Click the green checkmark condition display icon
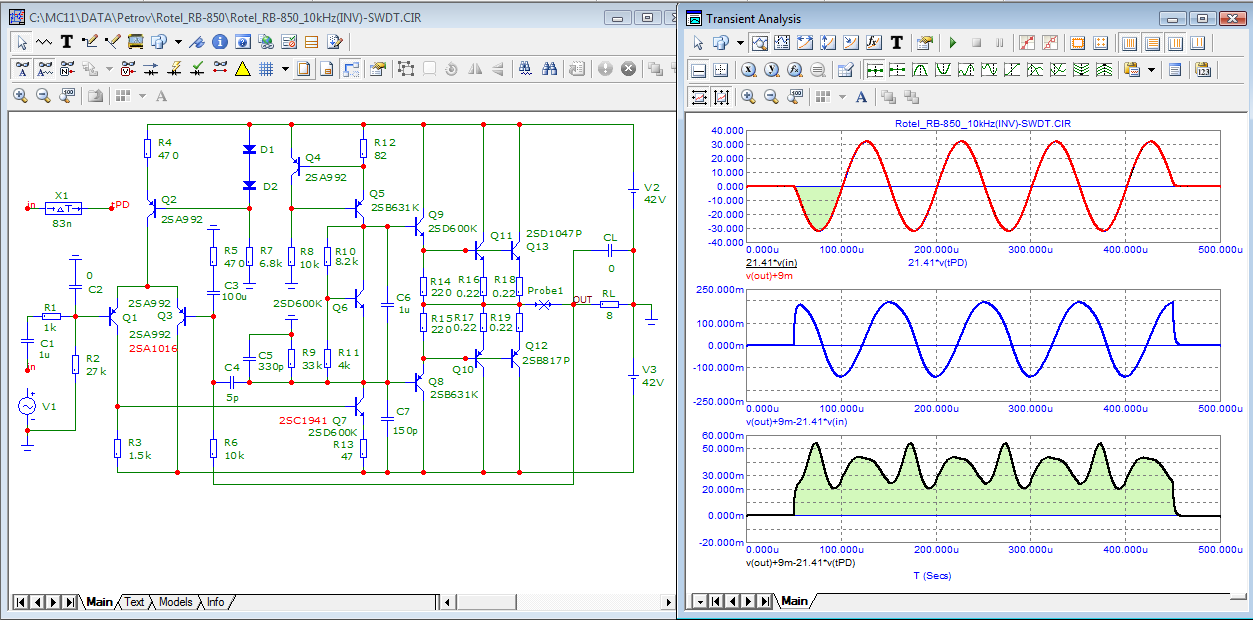This screenshot has width=1253, height=620. pos(197,69)
